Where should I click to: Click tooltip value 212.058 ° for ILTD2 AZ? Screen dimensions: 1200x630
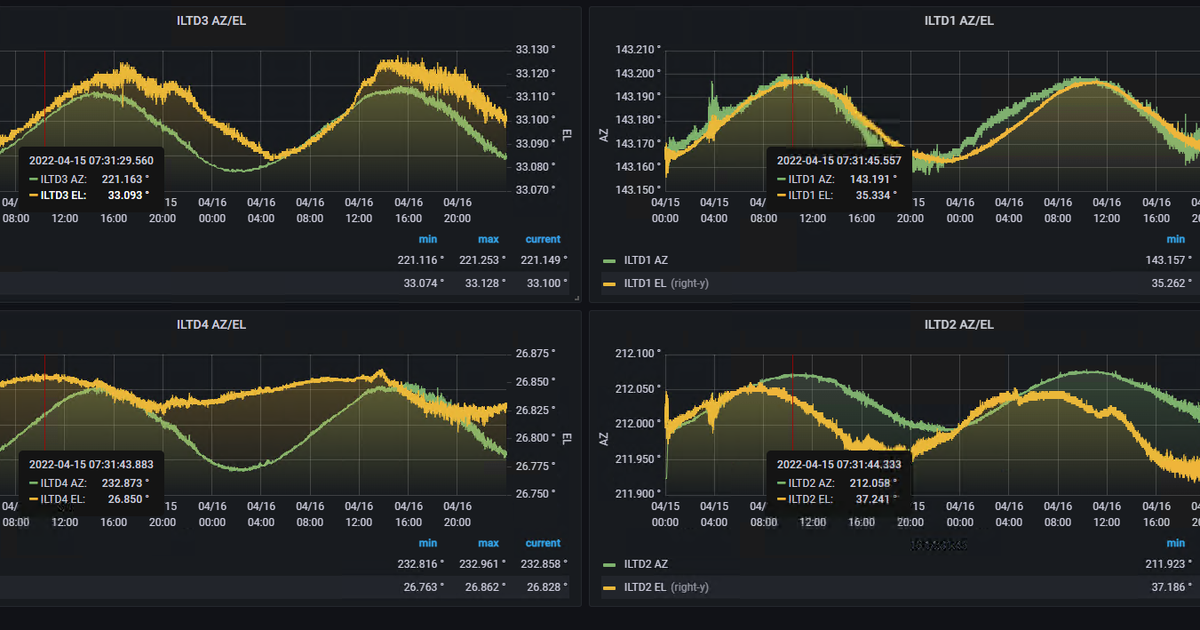(874, 483)
